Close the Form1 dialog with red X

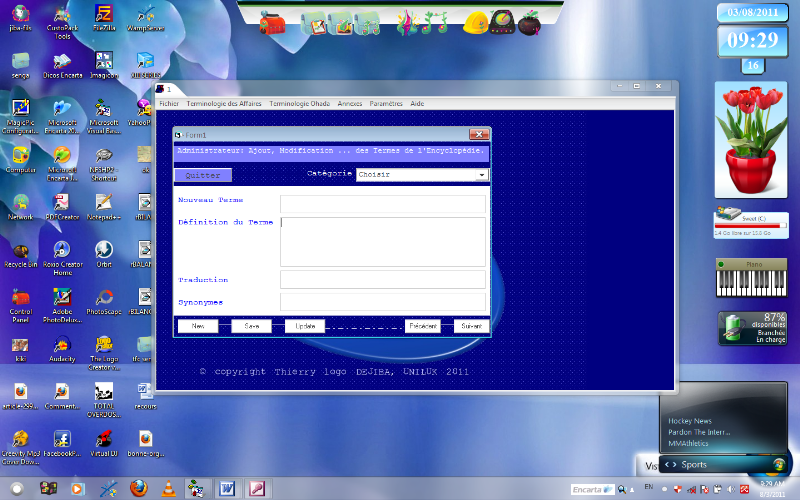(479, 134)
